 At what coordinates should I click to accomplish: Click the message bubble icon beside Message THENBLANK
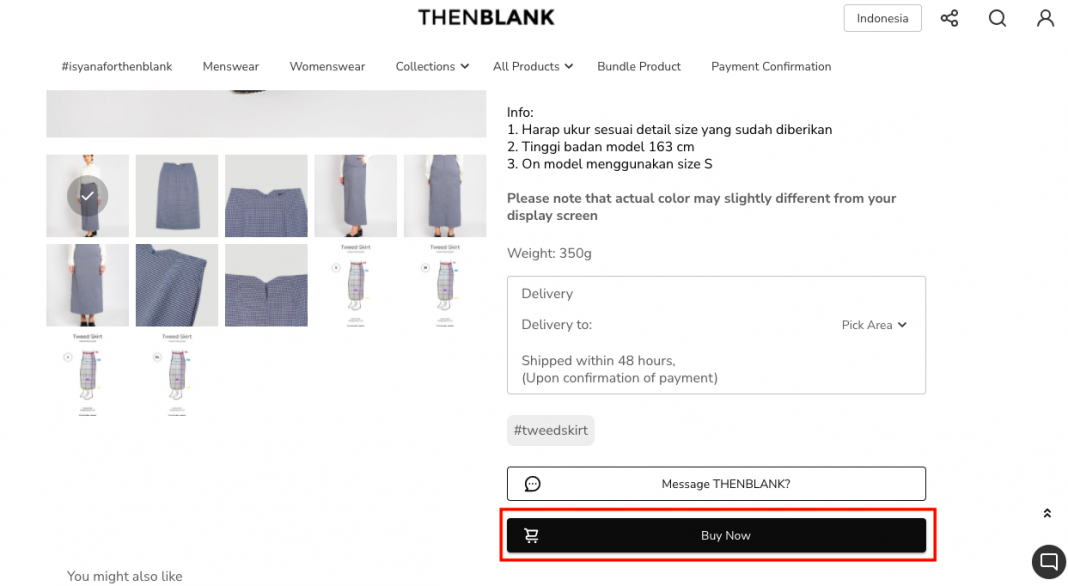click(533, 484)
